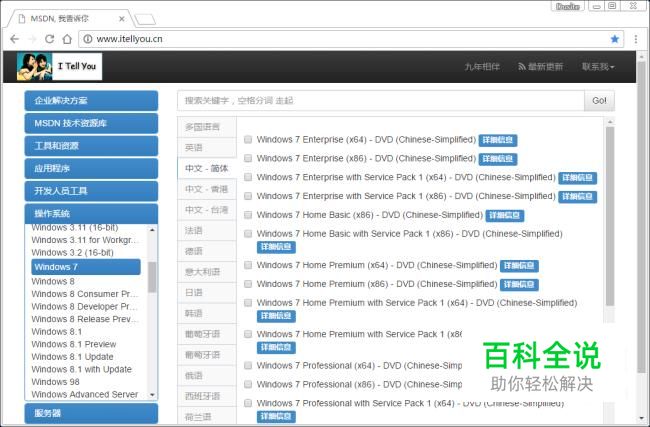Expand the 开发人员工具 category

91,191
